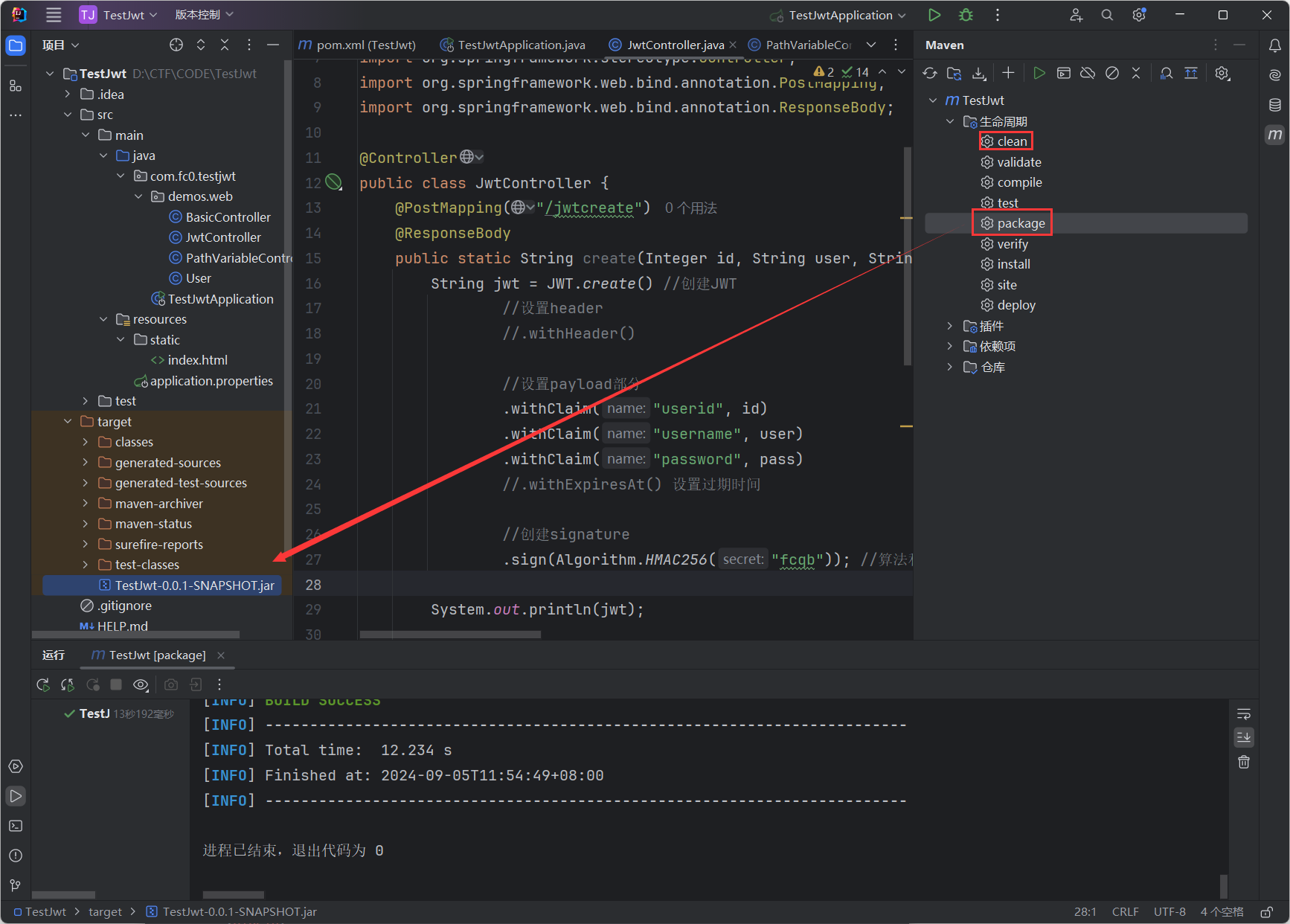Switch to the TestJwtApplication.java editor tab

[x=521, y=45]
